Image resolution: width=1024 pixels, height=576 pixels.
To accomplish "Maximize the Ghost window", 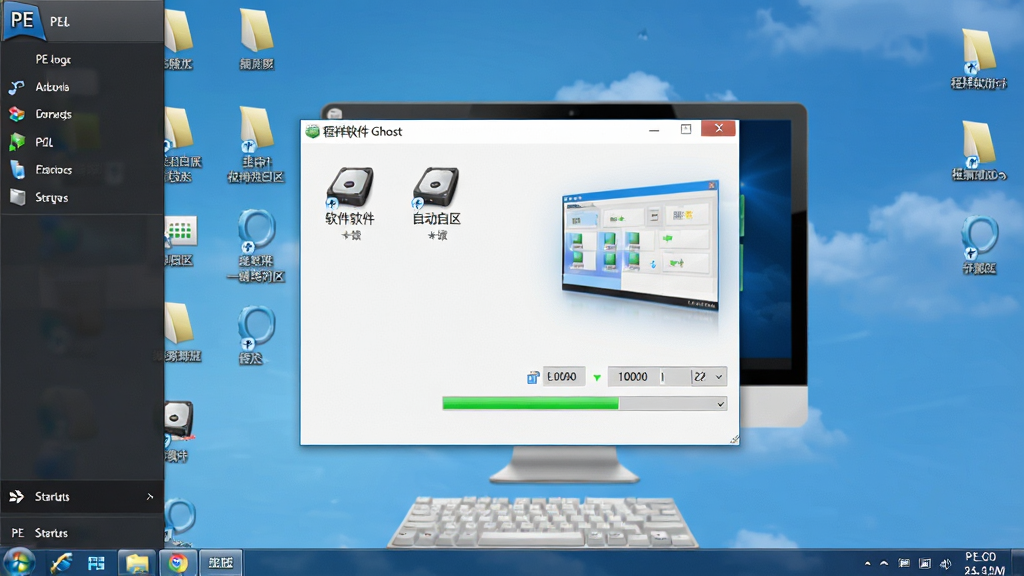I will click(x=686, y=129).
